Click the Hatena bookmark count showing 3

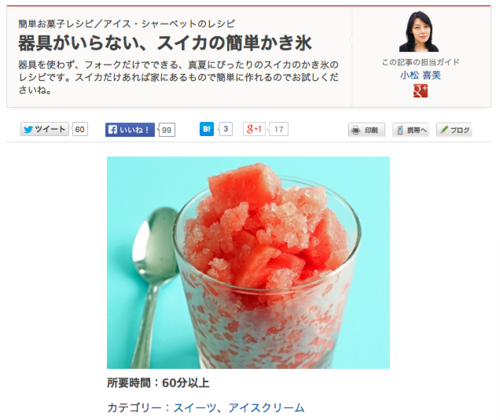pos(226,129)
